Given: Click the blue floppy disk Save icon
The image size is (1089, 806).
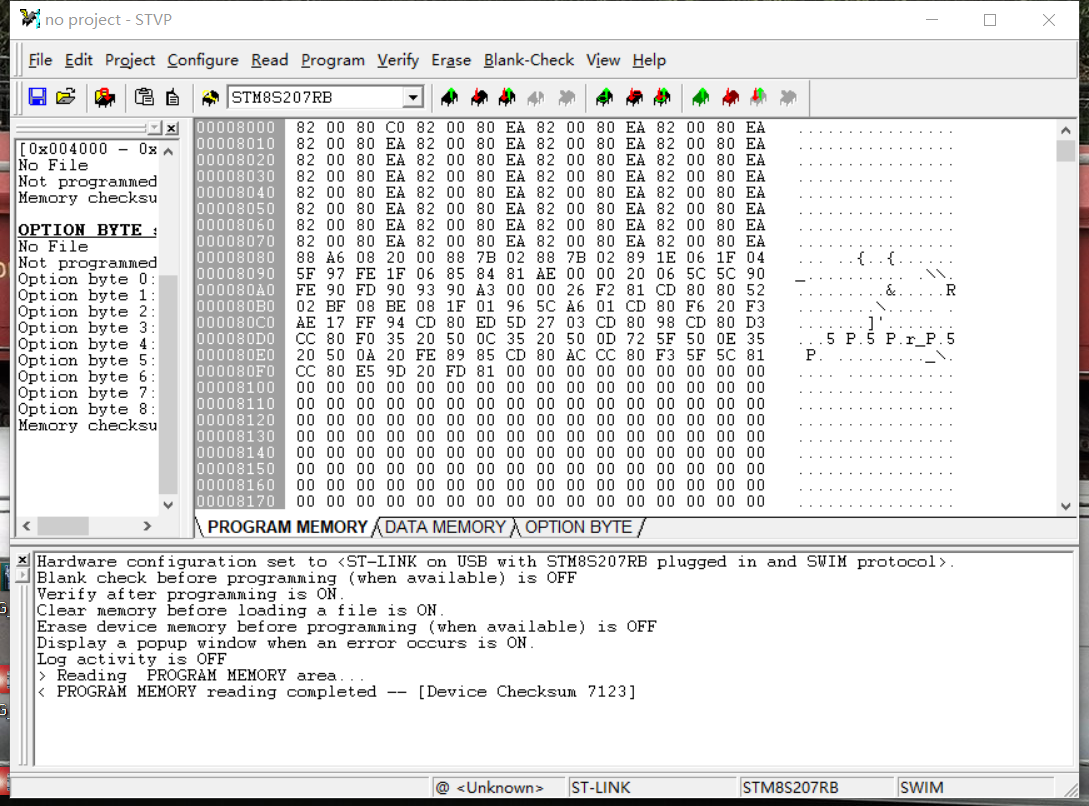Looking at the screenshot, I should (x=37, y=97).
